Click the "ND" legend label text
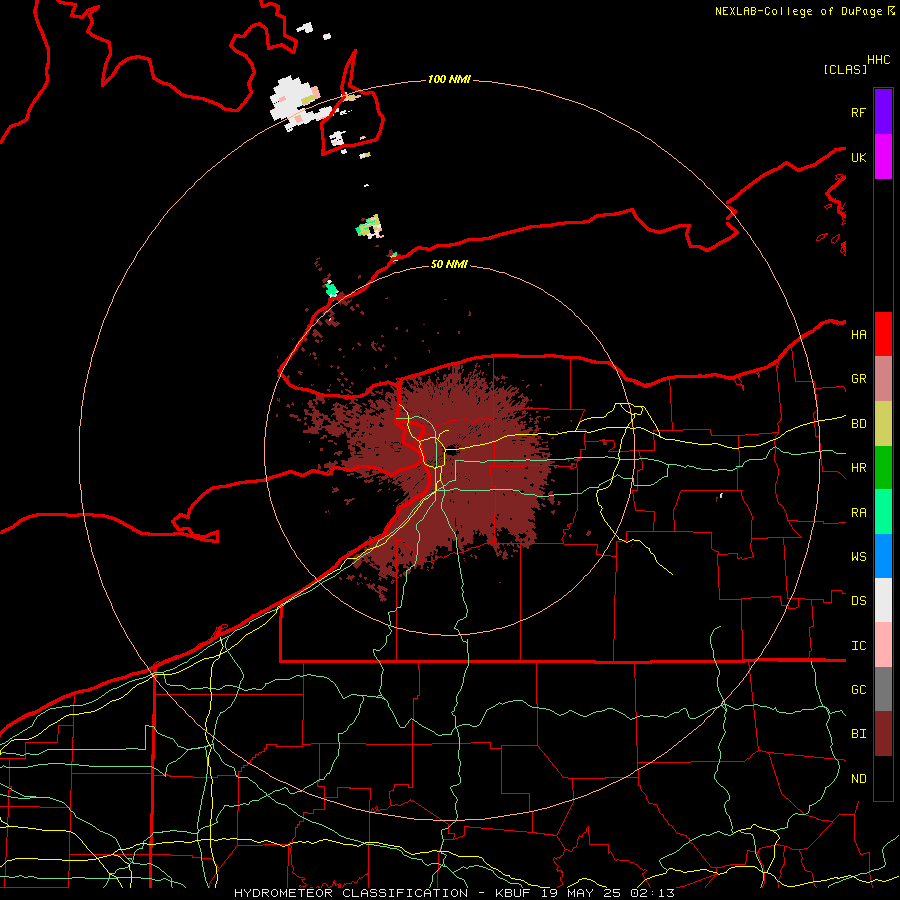Image resolution: width=900 pixels, height=900 pixels. tap(858, 778)
